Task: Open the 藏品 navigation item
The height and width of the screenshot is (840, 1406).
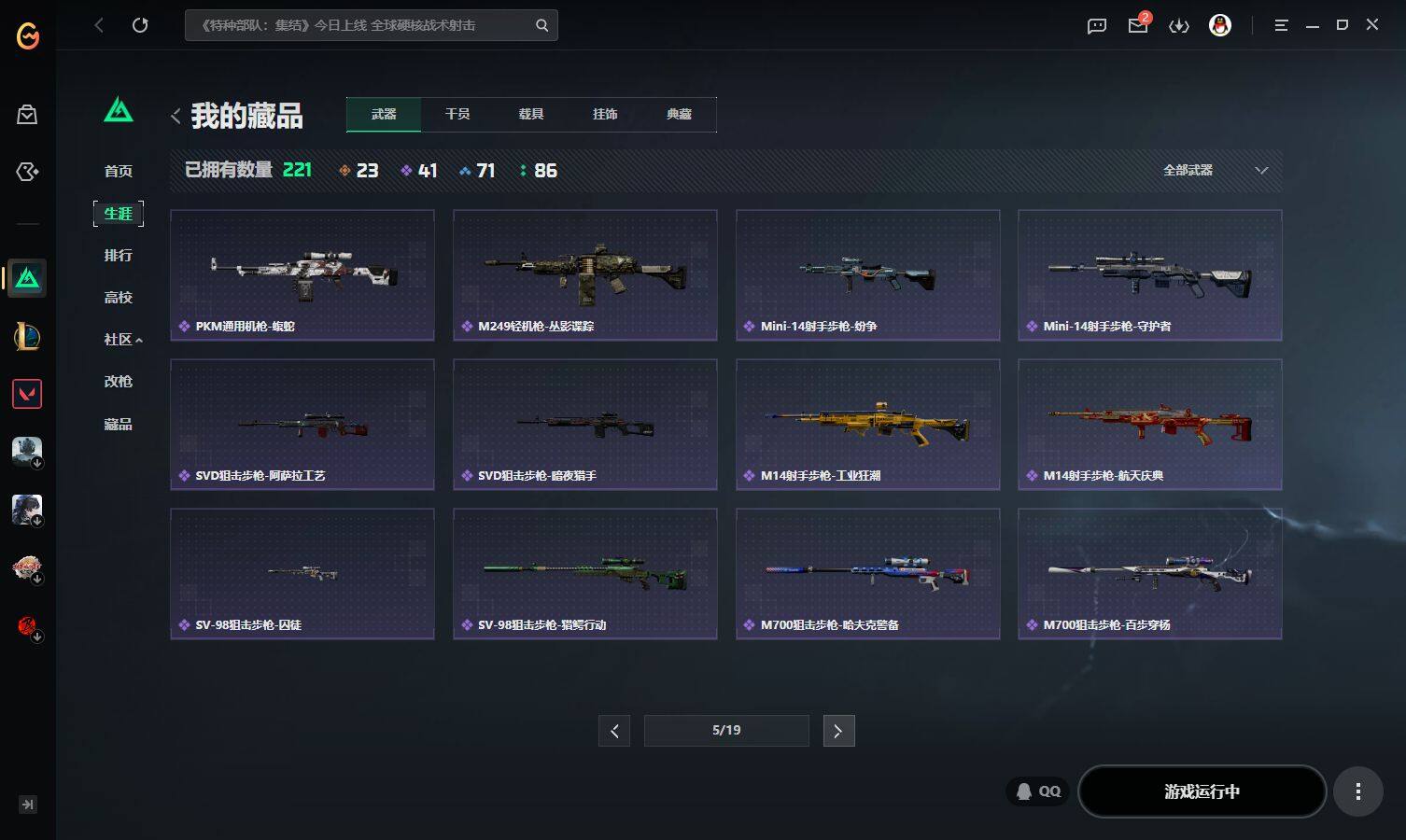Action: (119, 425)
